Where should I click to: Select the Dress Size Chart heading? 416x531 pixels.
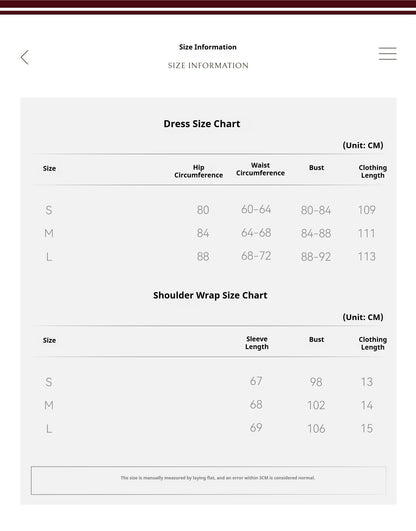pyautogui.click(x=202, y=124)
